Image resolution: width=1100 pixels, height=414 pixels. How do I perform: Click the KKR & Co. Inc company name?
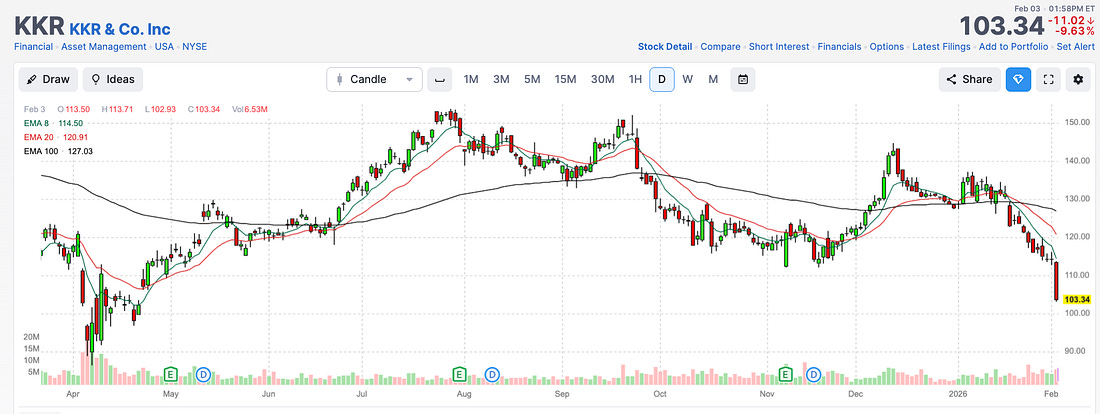119,29
